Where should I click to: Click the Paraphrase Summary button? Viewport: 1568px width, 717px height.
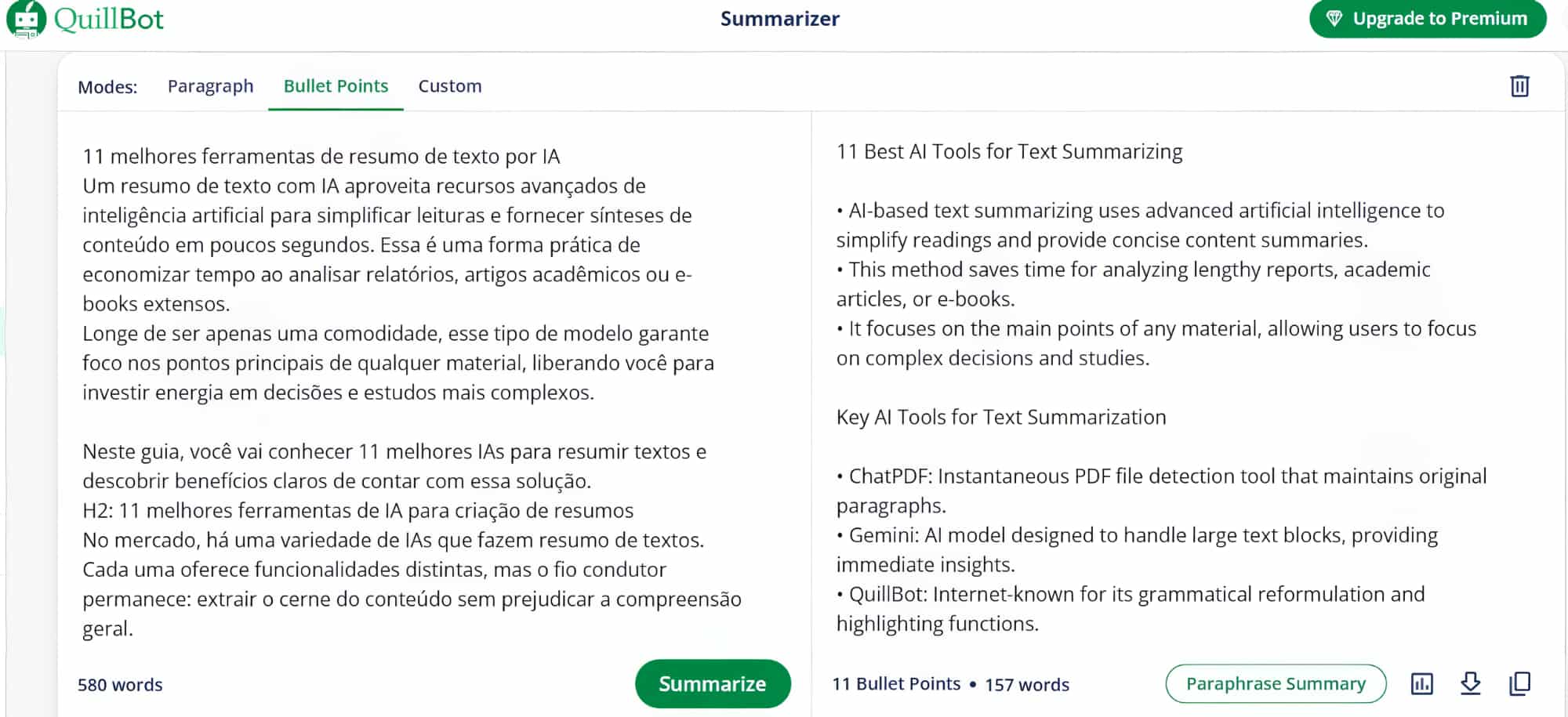click(x=1276, y=683)
